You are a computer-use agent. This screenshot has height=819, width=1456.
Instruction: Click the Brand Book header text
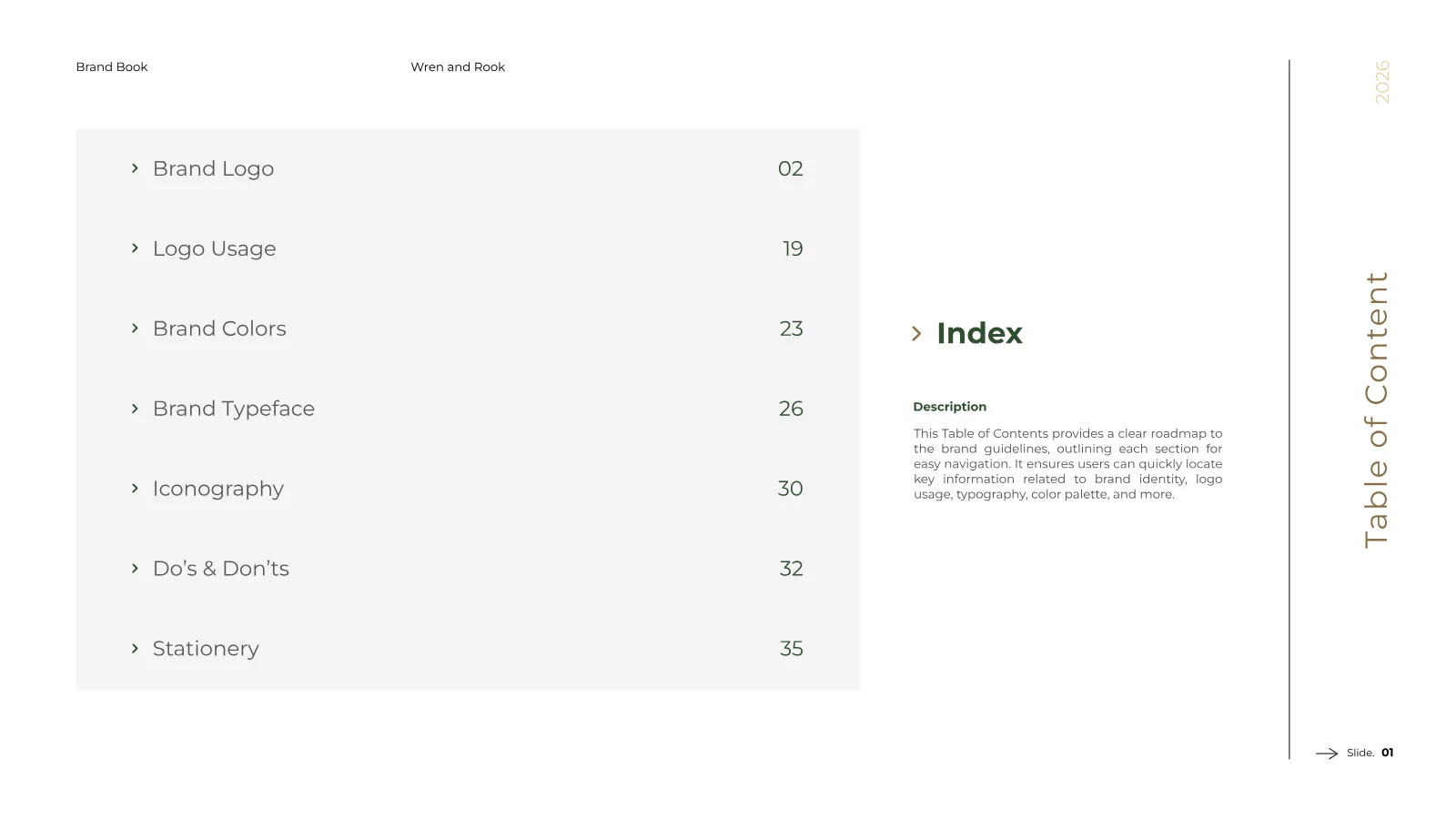pos(112,67)
